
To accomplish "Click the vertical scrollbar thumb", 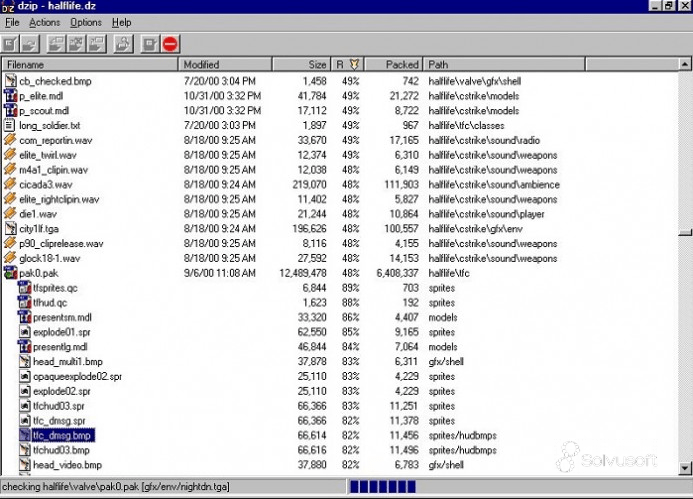I will click(x=685, y=232).
